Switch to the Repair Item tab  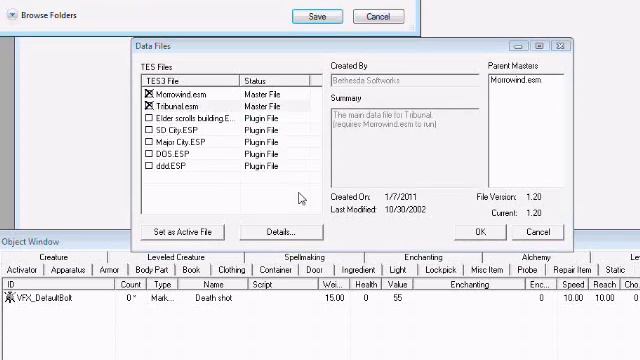572,270
